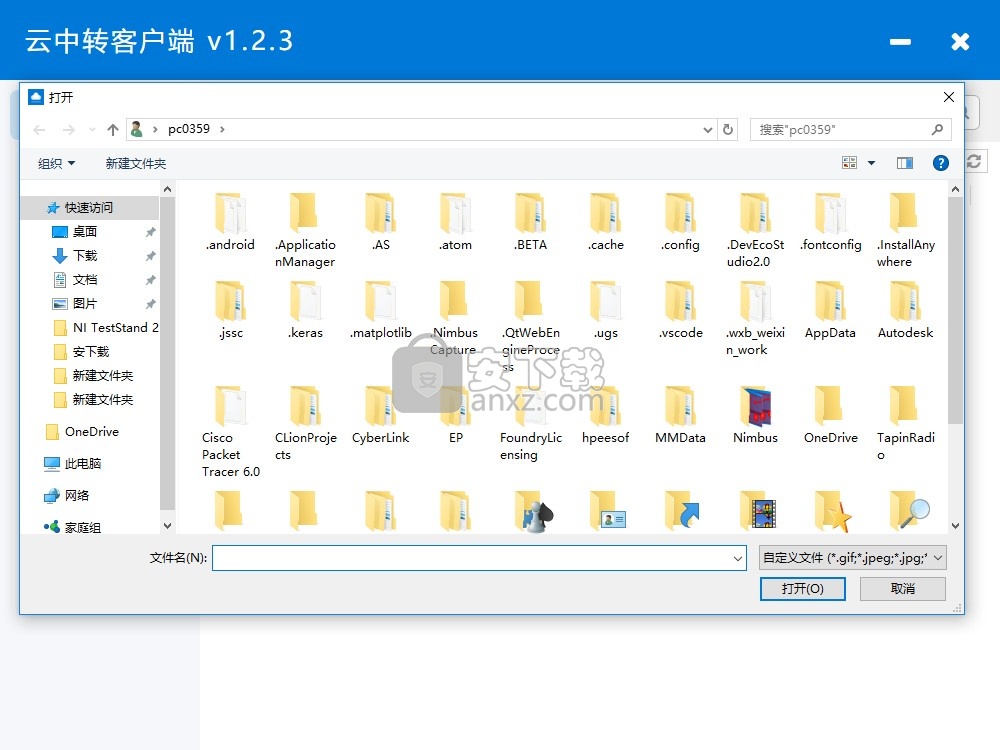Open the .ApplicationManager folder
This screenshot has width=1000, height=750.
[x=305, y=230]
